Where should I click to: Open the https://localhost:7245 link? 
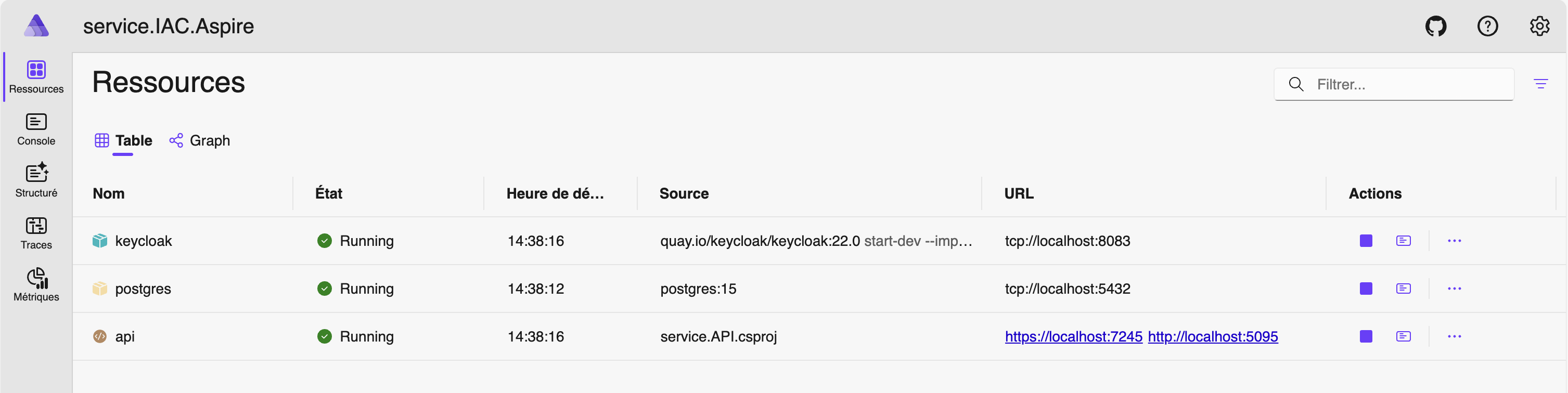tap(1073, 336)
